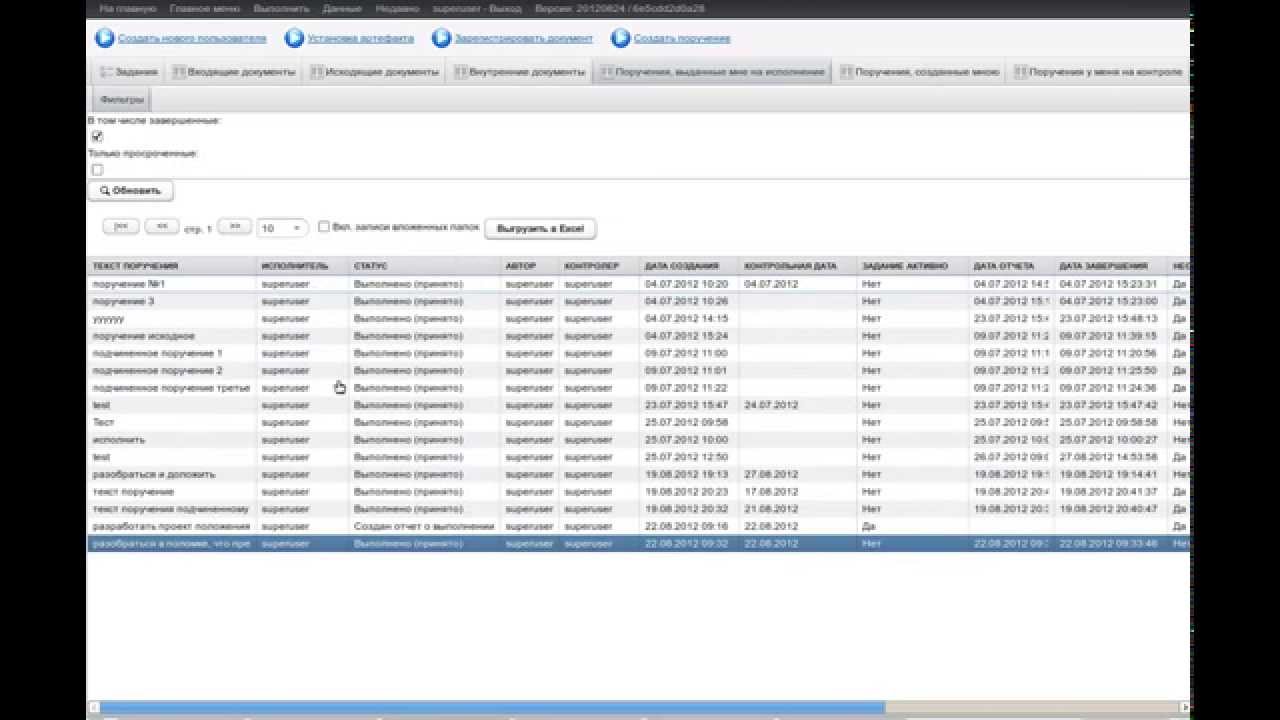The width and height of the screenshot is (1280, 720).
Task: Click the icon on 'Входящие документы' tab
Action: pos(179,72)
